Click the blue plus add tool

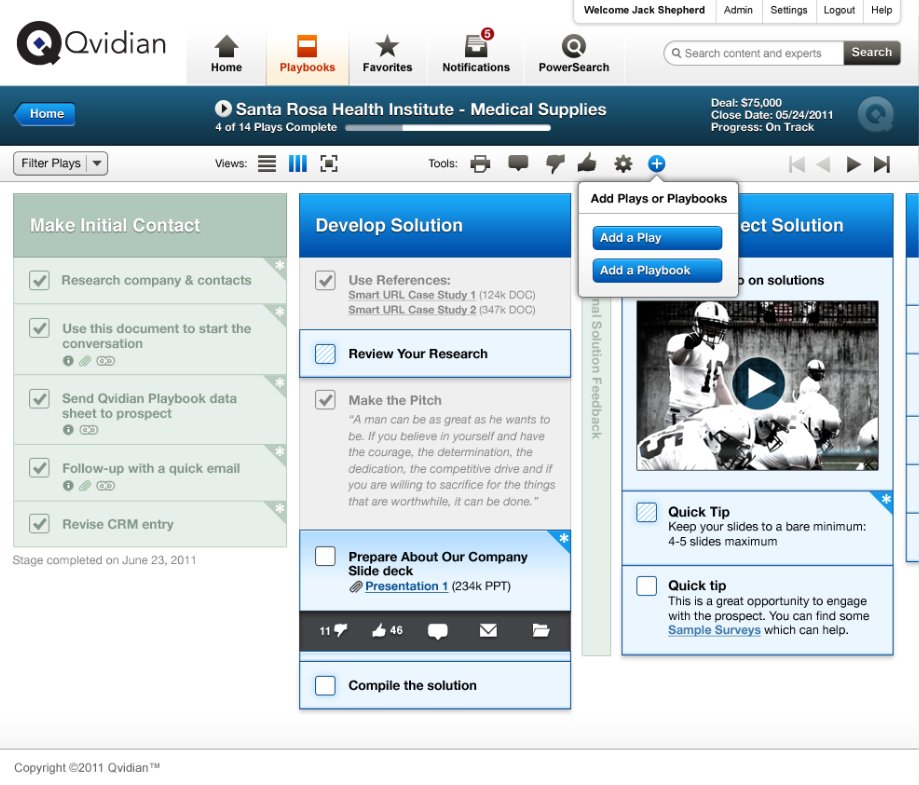coord(656,164)
